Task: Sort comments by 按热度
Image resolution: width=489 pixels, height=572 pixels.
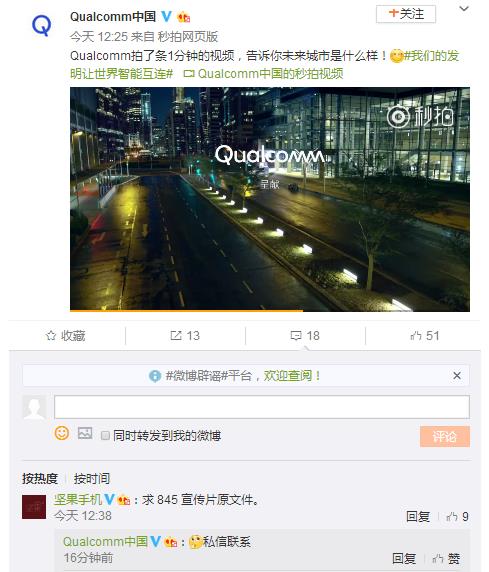Action: point(40,479)
